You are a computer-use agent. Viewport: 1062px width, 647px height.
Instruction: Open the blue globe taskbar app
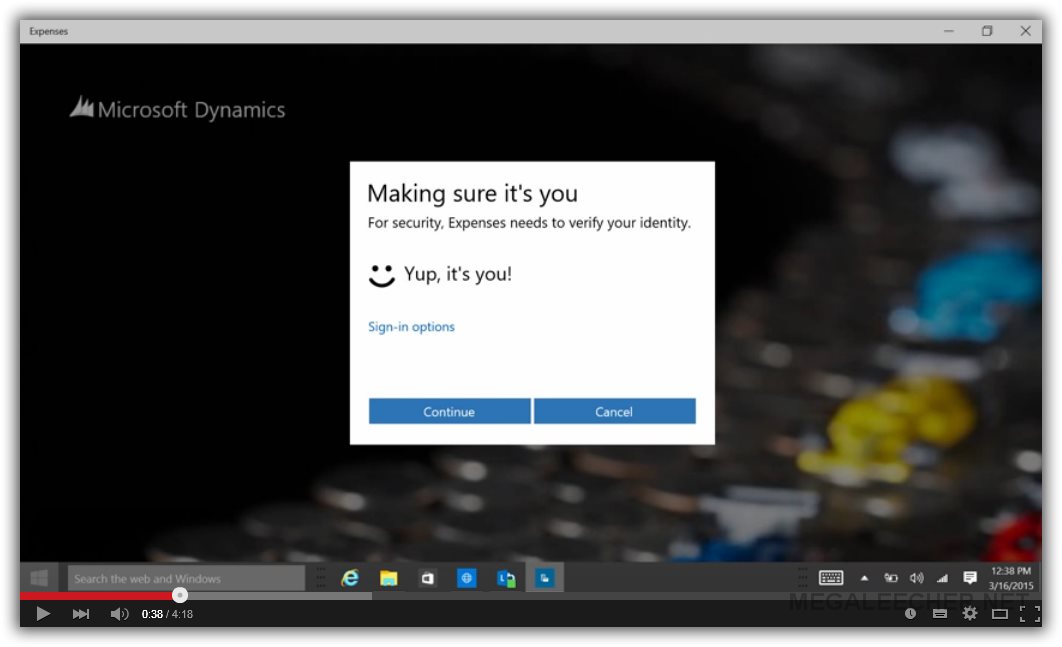[467, 578]
